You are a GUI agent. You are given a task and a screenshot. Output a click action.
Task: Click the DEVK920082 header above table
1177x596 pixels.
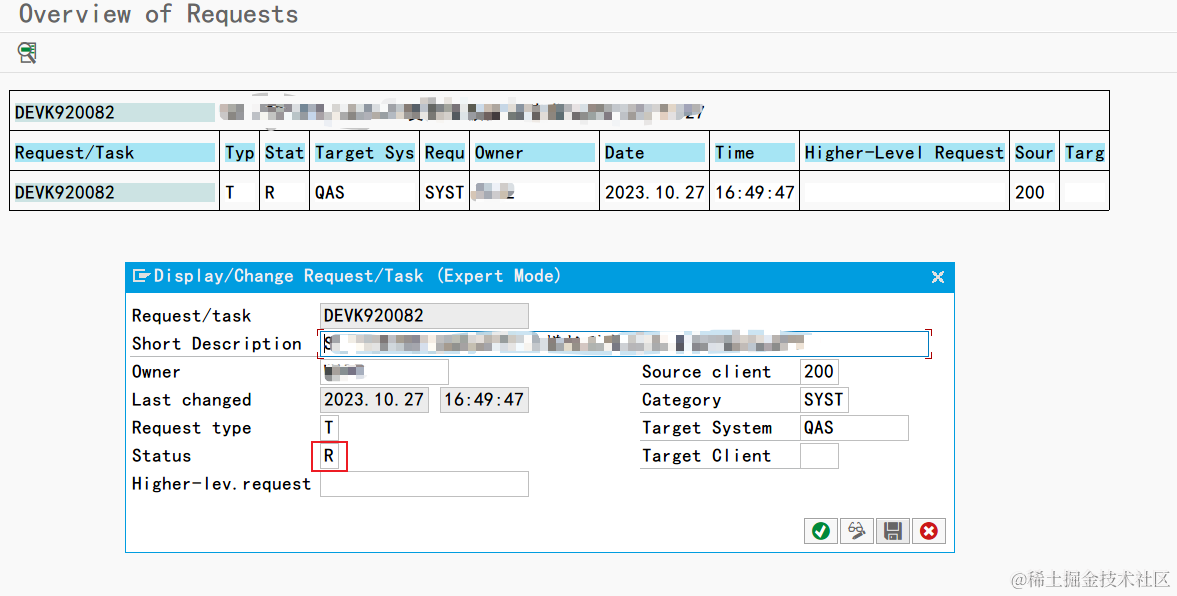click(114, 113)
